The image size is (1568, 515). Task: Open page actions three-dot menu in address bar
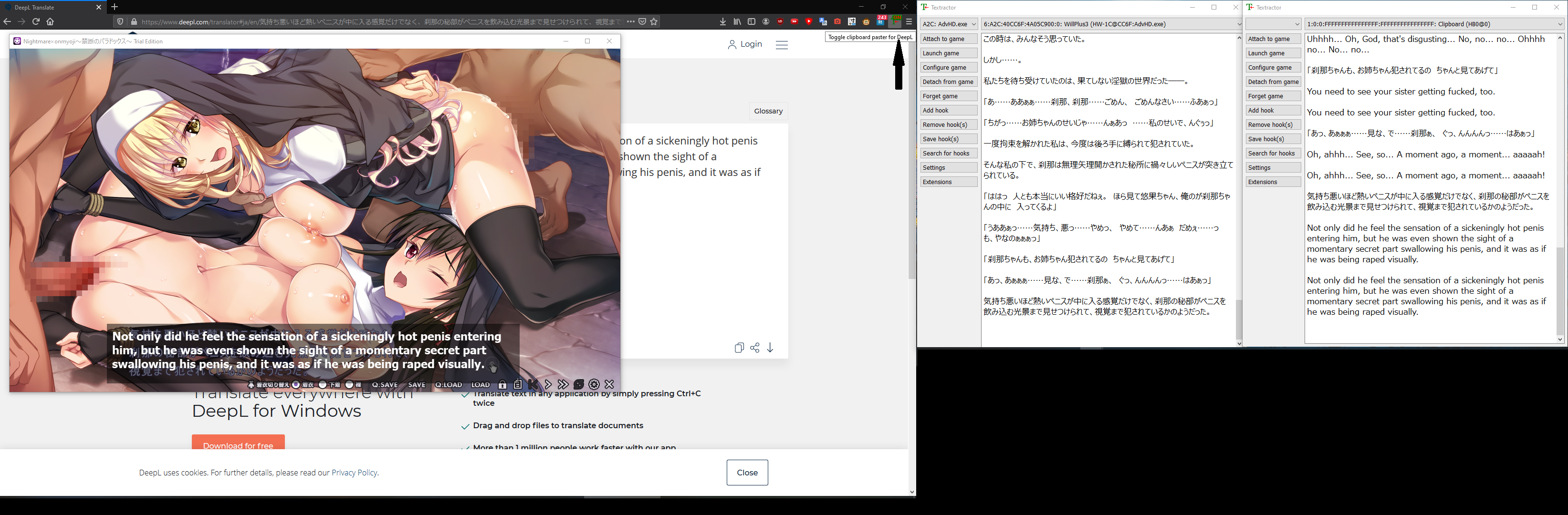coord(631,21)
